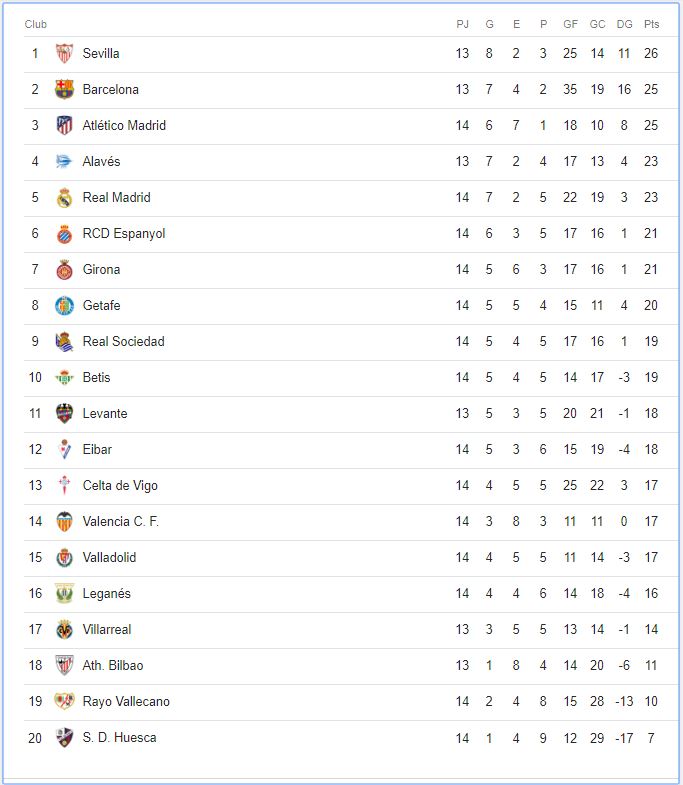Click the Club column header

(36, 24)
